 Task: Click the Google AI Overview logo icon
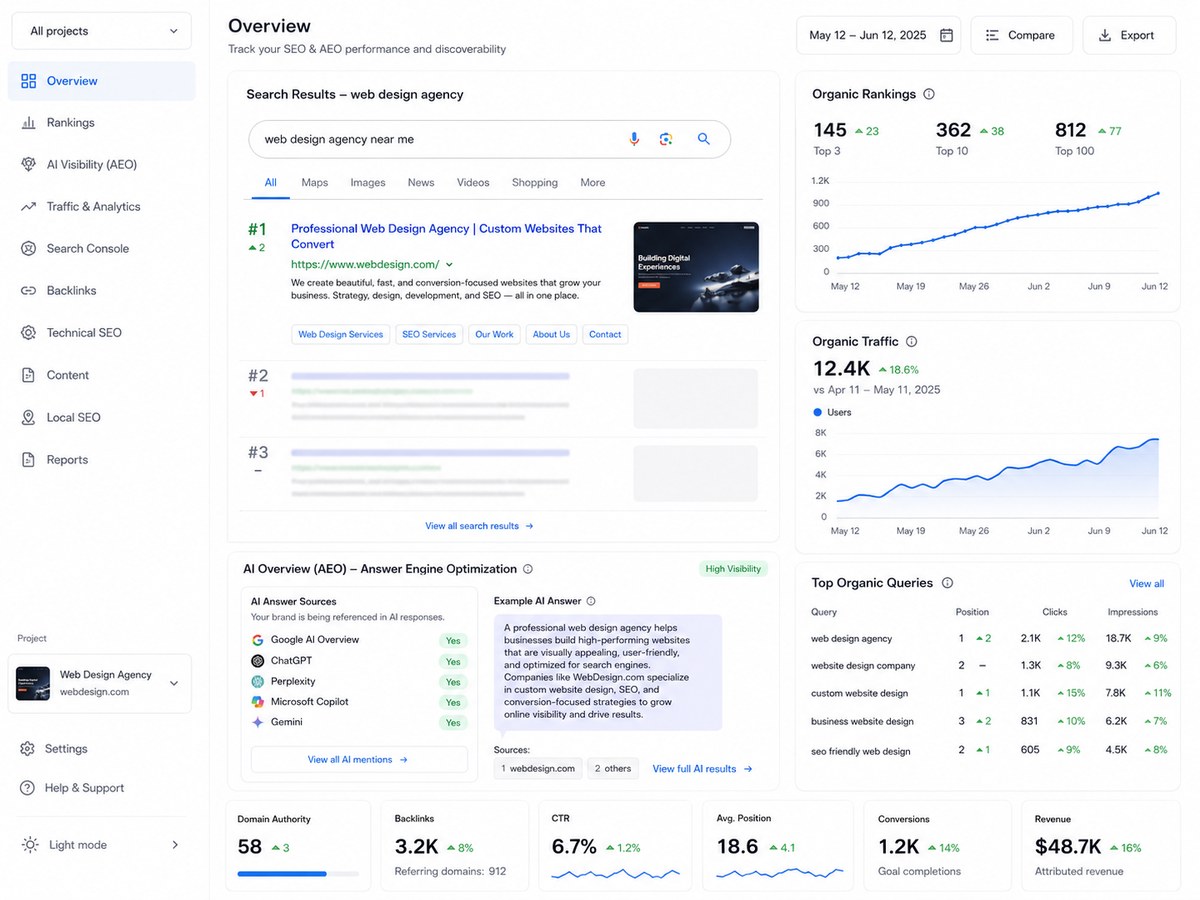[258, 640]
